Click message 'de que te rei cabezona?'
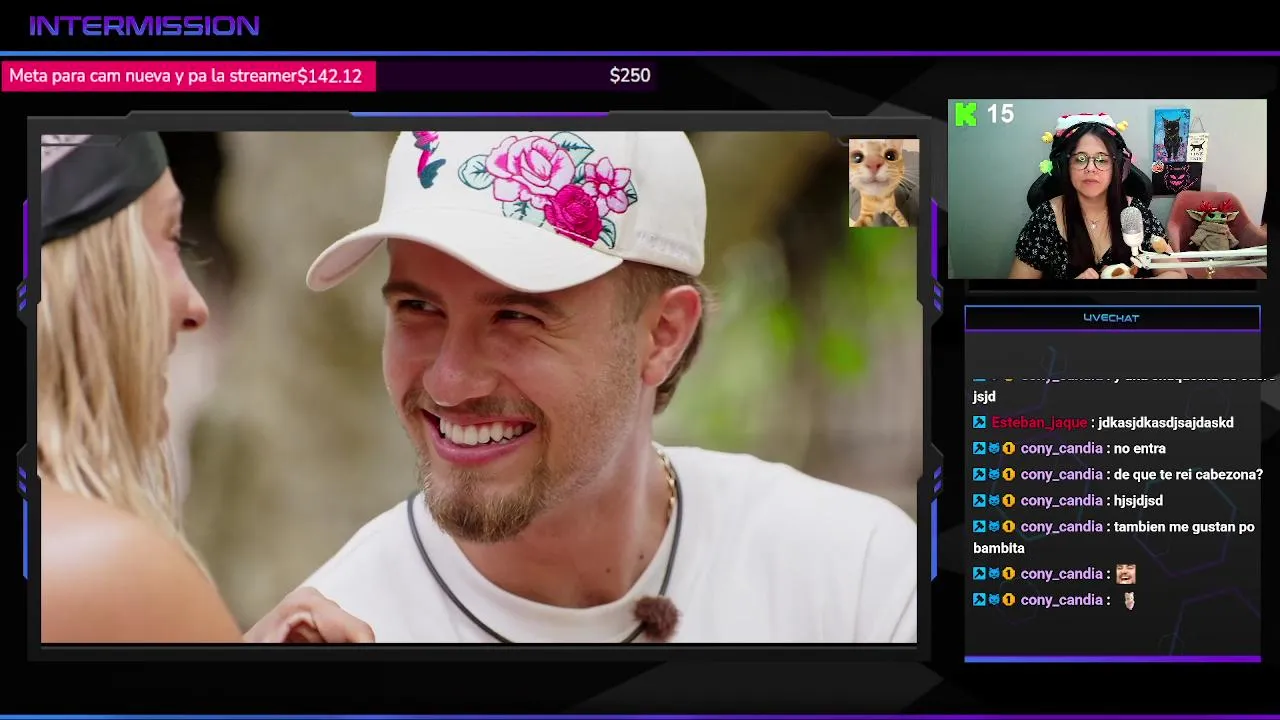 click(1188, 475)
